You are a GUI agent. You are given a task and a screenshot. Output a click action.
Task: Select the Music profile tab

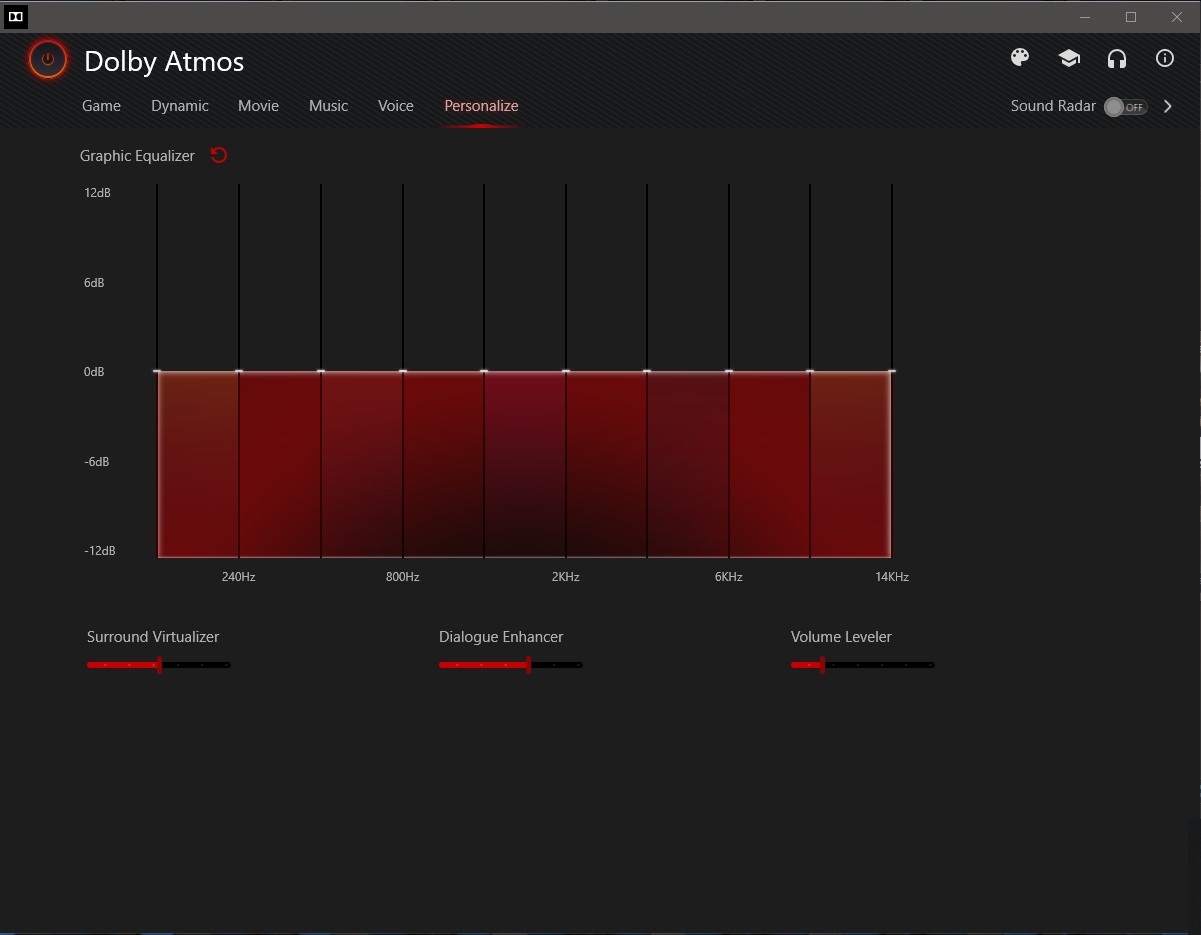328,106
